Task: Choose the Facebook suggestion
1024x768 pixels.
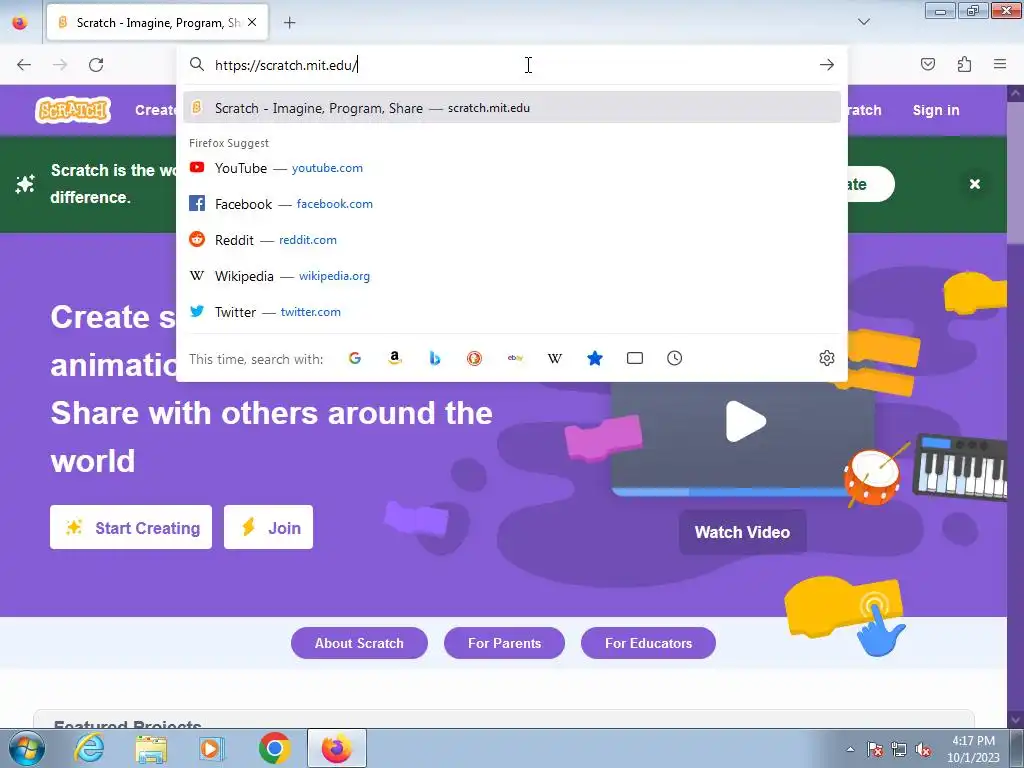Action: pos(512,204)
